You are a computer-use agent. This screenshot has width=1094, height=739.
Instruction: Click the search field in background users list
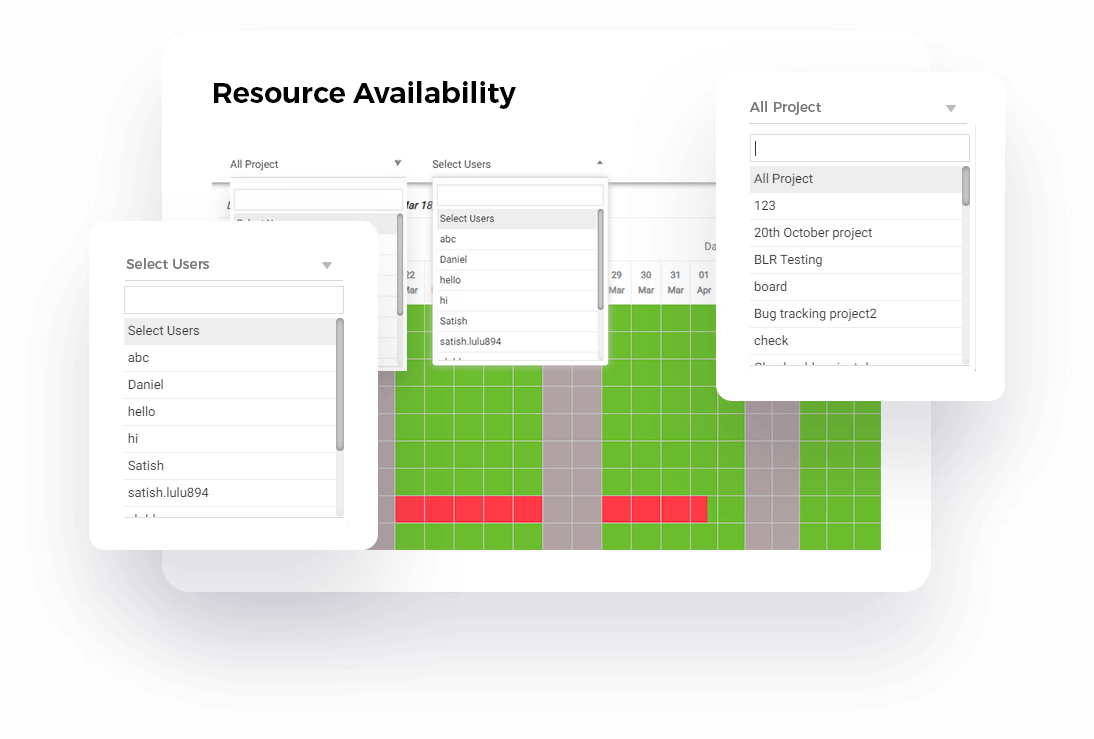click(x=520, y=195)
